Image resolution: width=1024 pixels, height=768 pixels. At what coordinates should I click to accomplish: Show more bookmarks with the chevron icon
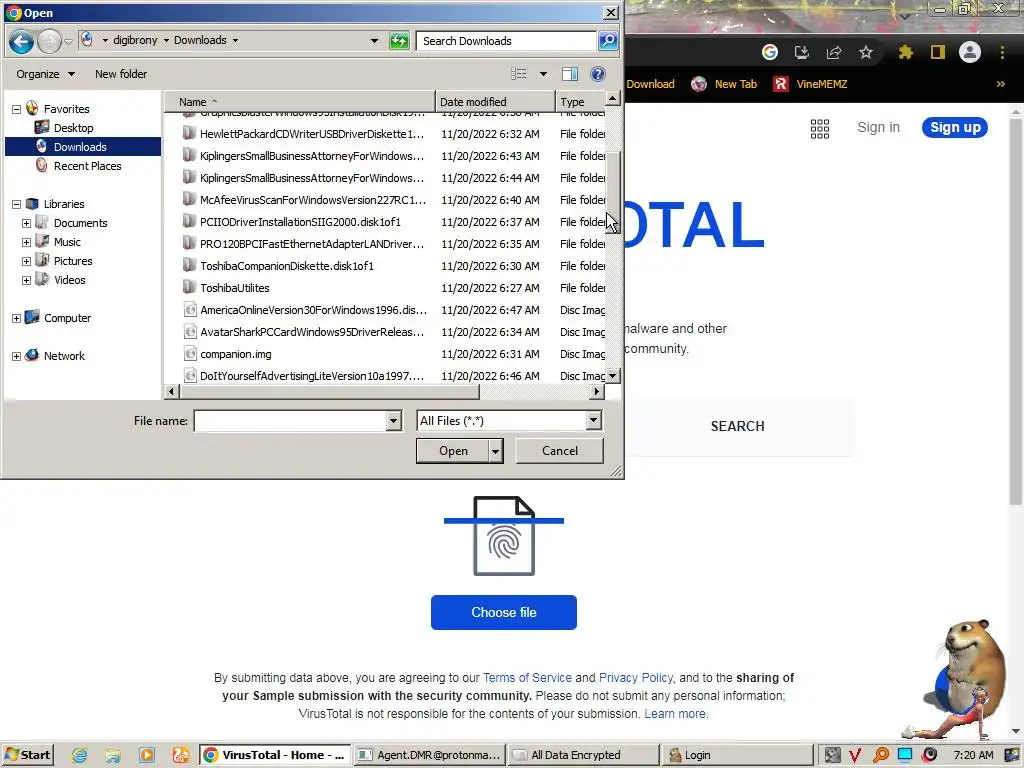(x=1000, y=84)
